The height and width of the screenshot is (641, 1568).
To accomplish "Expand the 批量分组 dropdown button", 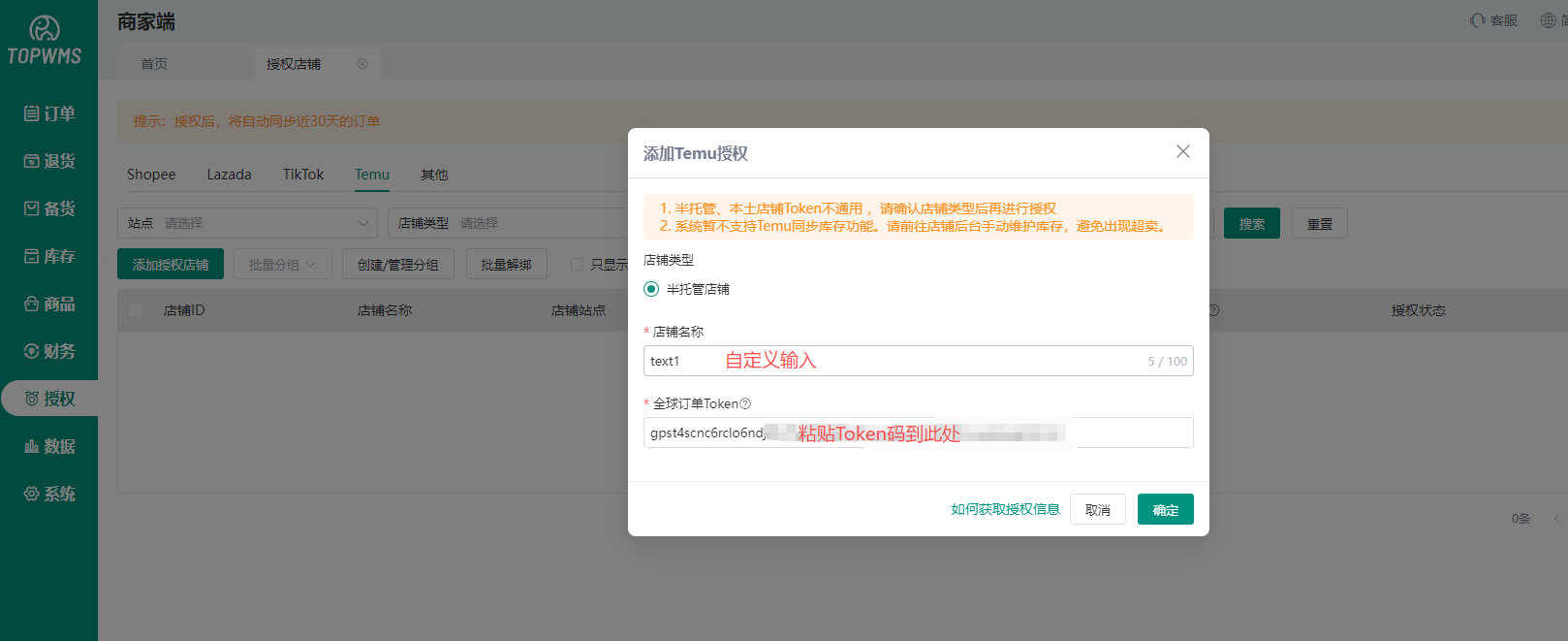I will tap(283, 264).
